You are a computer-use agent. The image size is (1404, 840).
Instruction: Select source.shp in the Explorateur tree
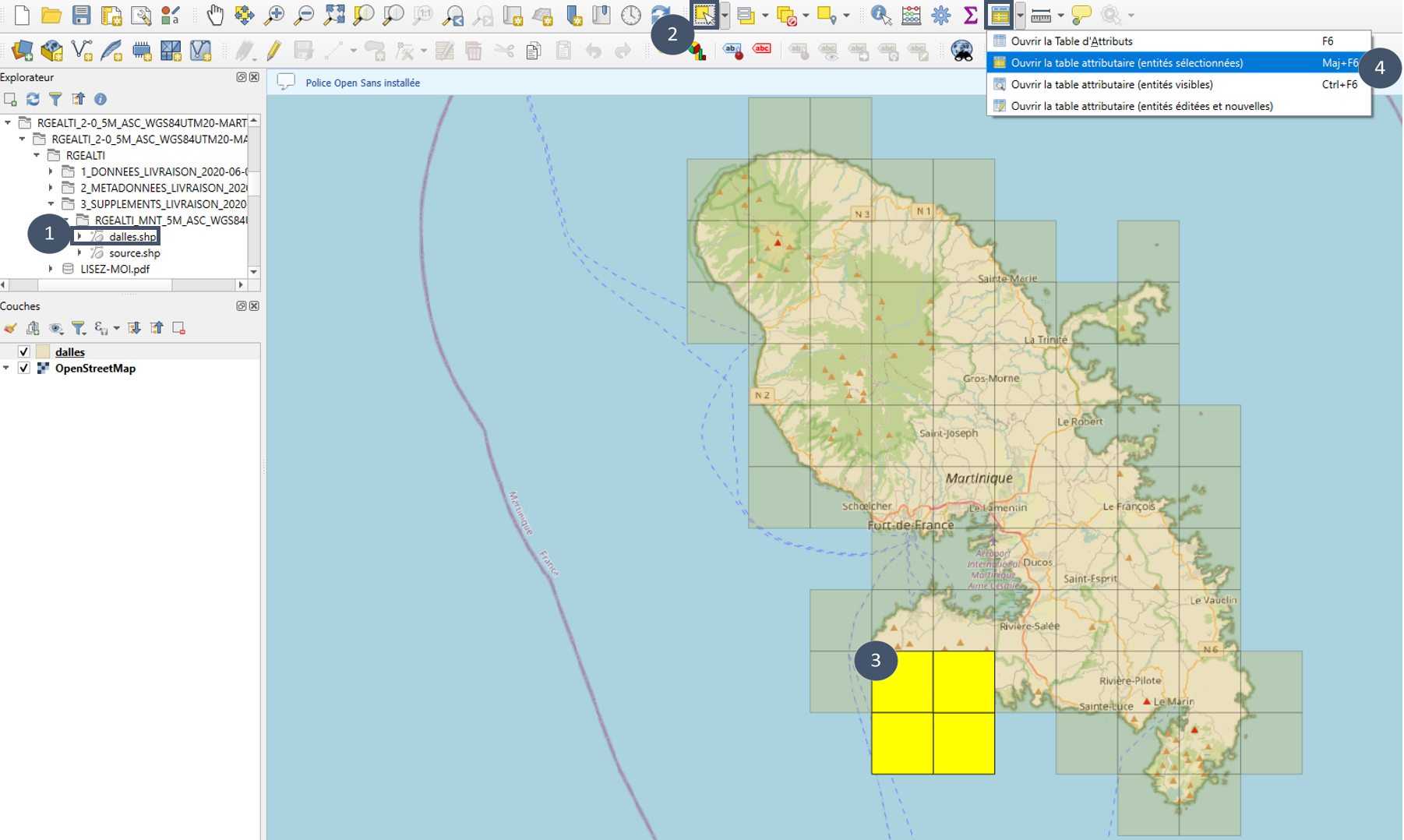point(134,253)
